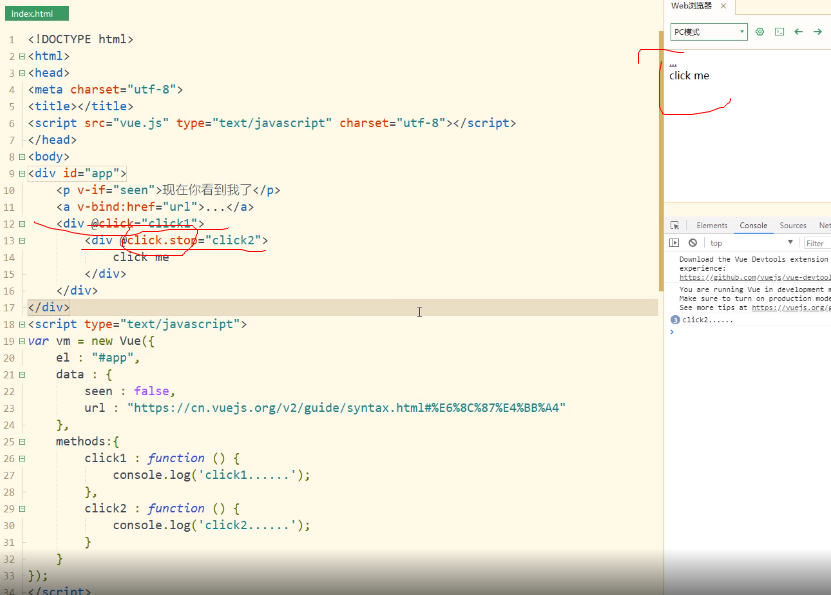Click the '#app' string on line 20
831x595 pixels.
point(112,358)
